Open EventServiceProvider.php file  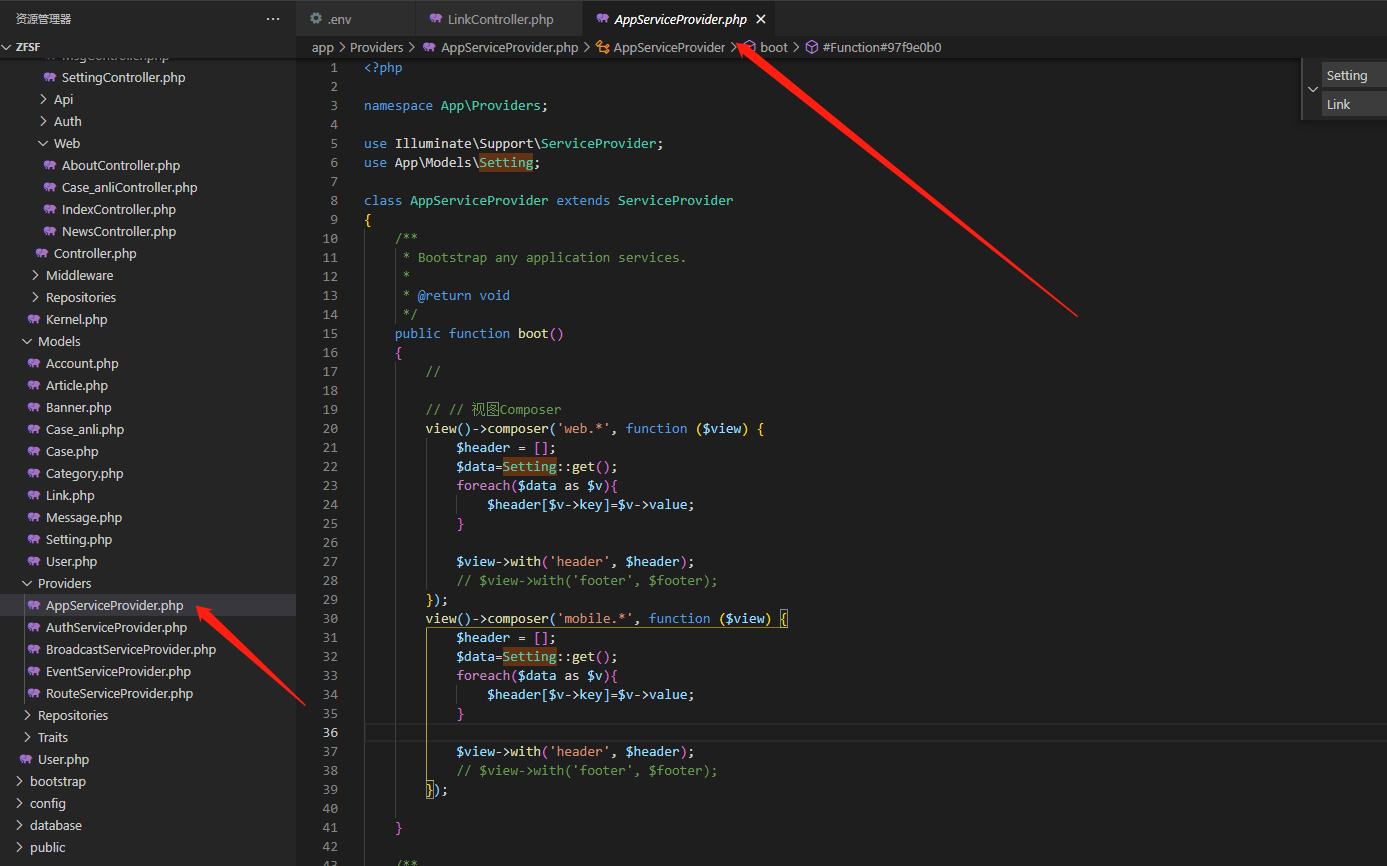click(118, 671)
